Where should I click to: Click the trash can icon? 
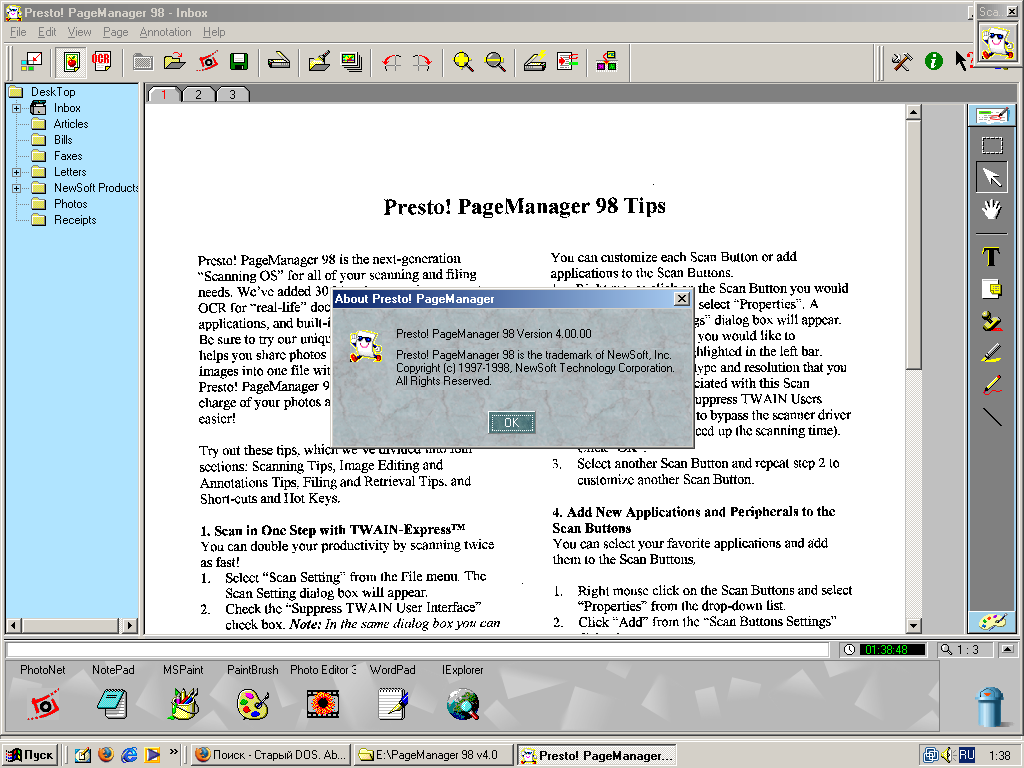[x=989, y=706]
